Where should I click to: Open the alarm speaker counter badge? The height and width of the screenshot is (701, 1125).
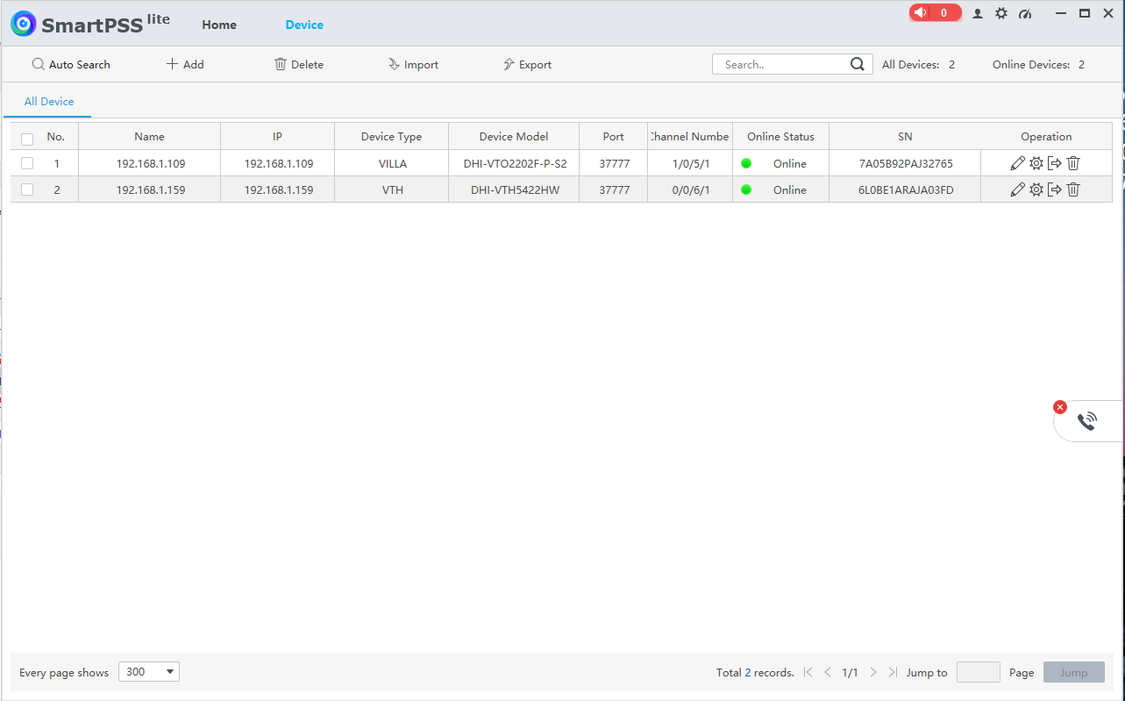934,13
